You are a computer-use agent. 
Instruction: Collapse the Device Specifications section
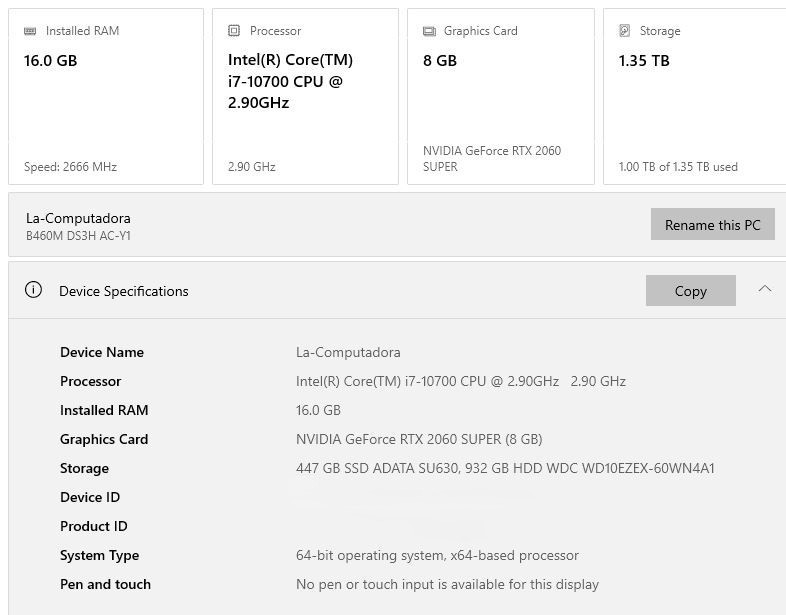764,290
